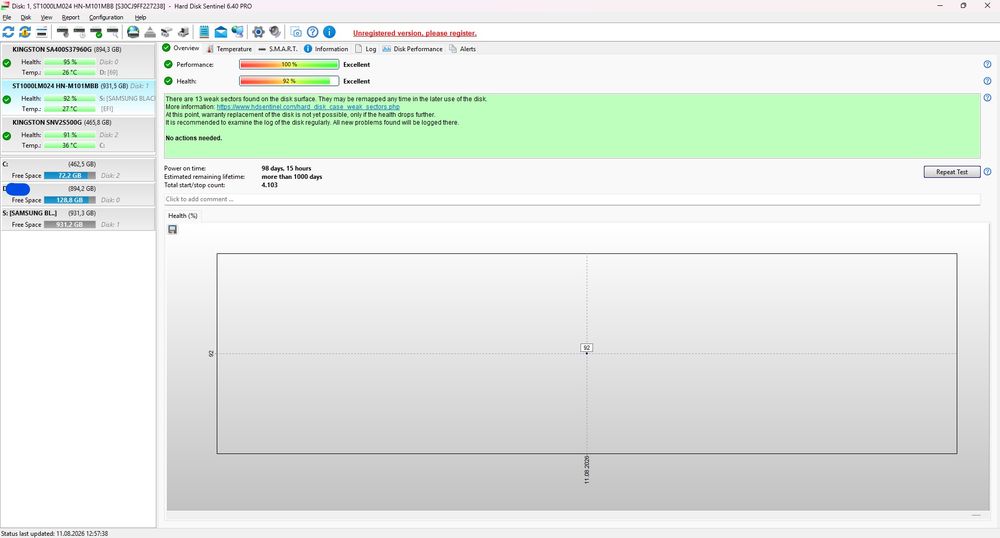Switch to the Overview tab

coord(180,48)
